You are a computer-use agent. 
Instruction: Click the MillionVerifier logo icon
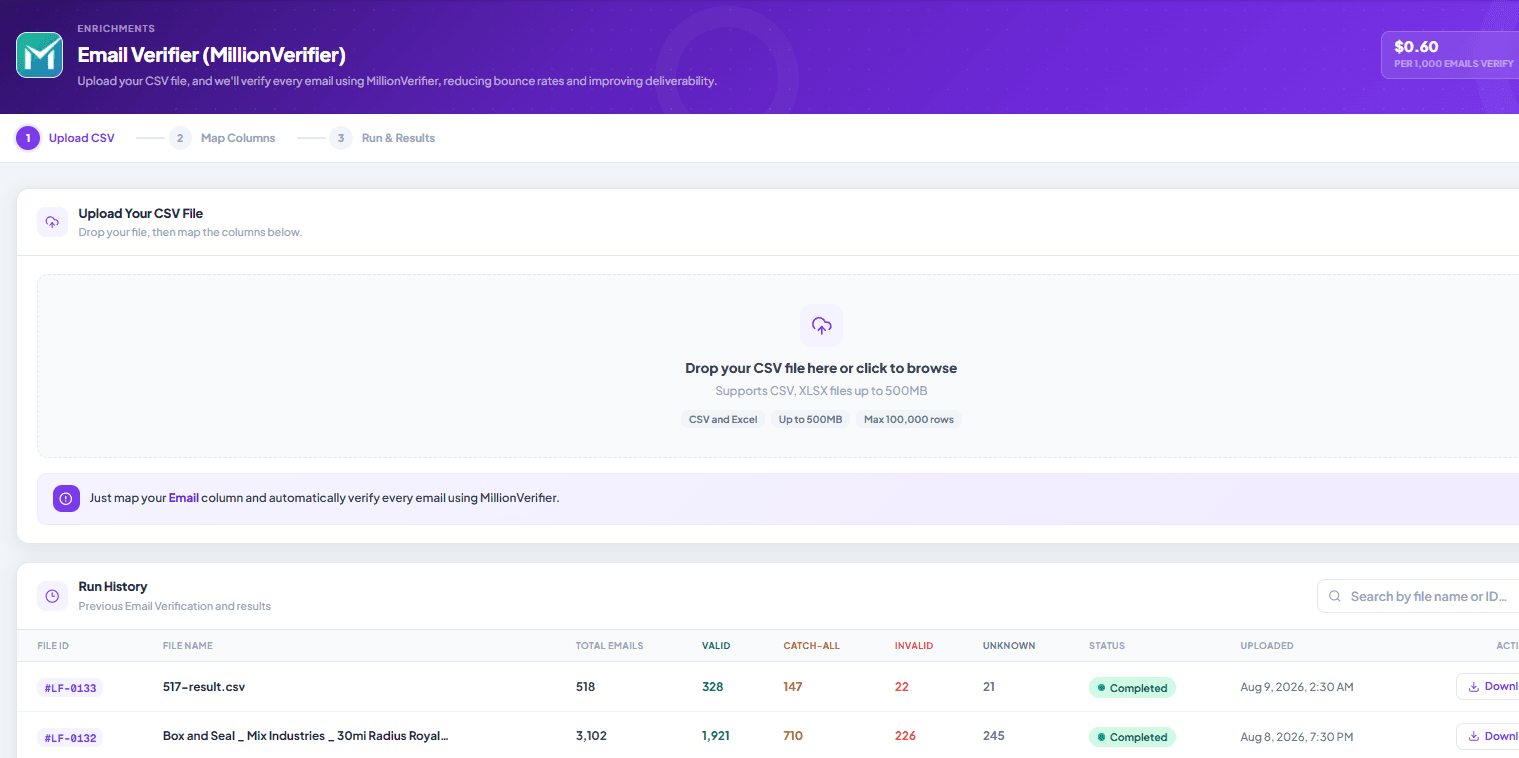click(x=40, y=55)
